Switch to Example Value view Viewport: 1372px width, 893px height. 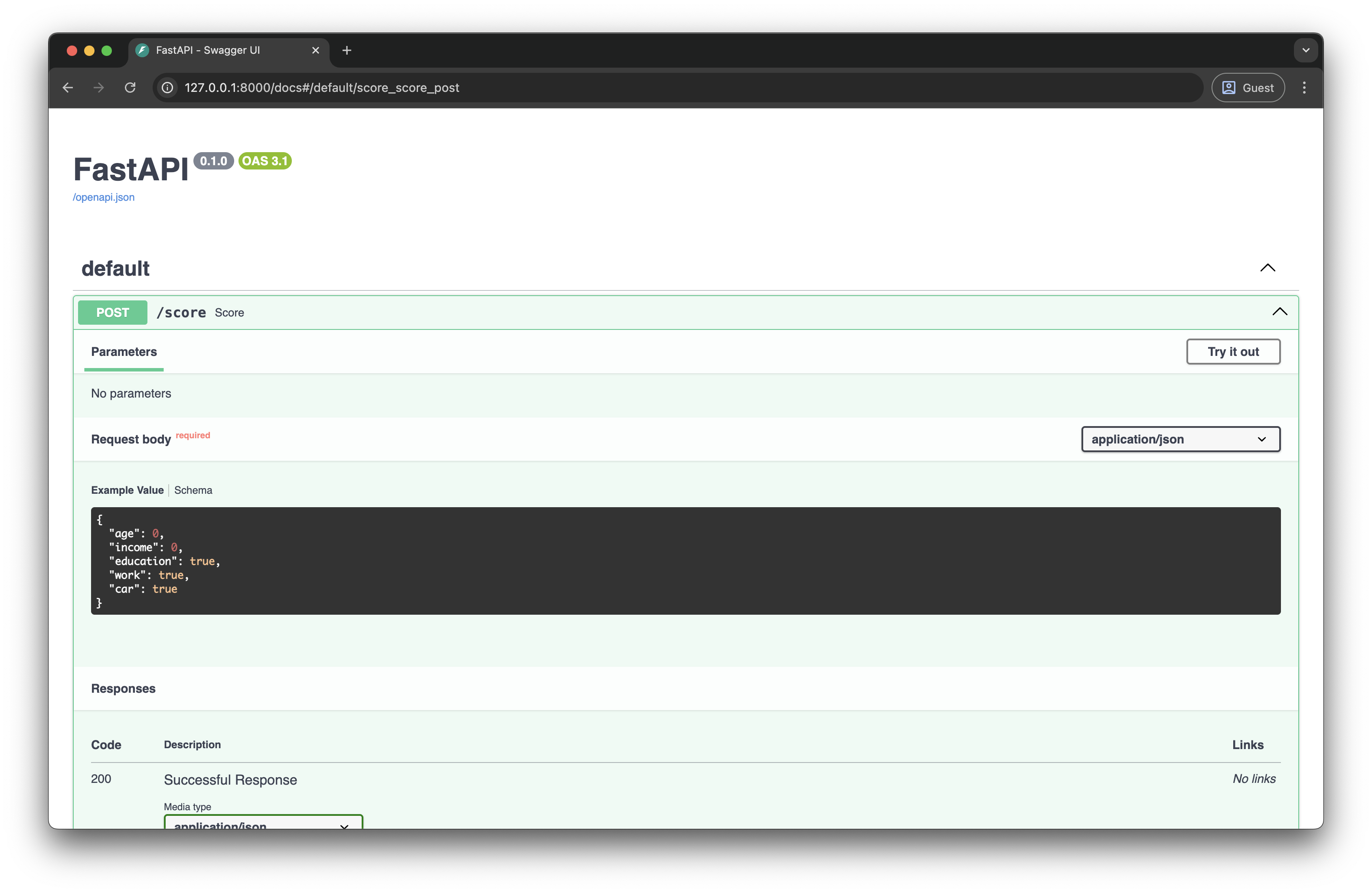127,490
